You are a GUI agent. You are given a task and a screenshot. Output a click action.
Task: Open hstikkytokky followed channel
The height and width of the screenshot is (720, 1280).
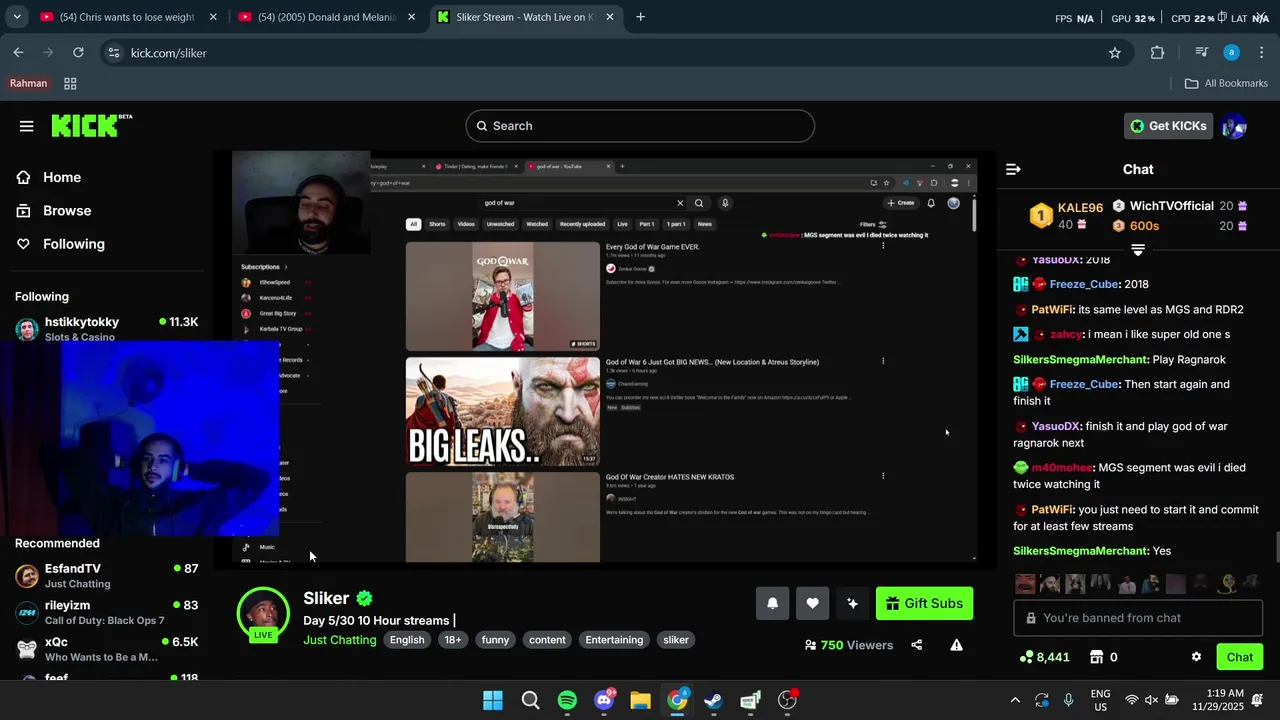point(106,328)
